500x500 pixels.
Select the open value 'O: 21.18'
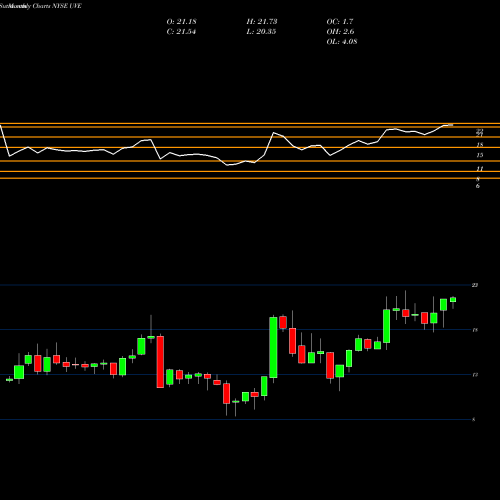click(x=181, y=22)
